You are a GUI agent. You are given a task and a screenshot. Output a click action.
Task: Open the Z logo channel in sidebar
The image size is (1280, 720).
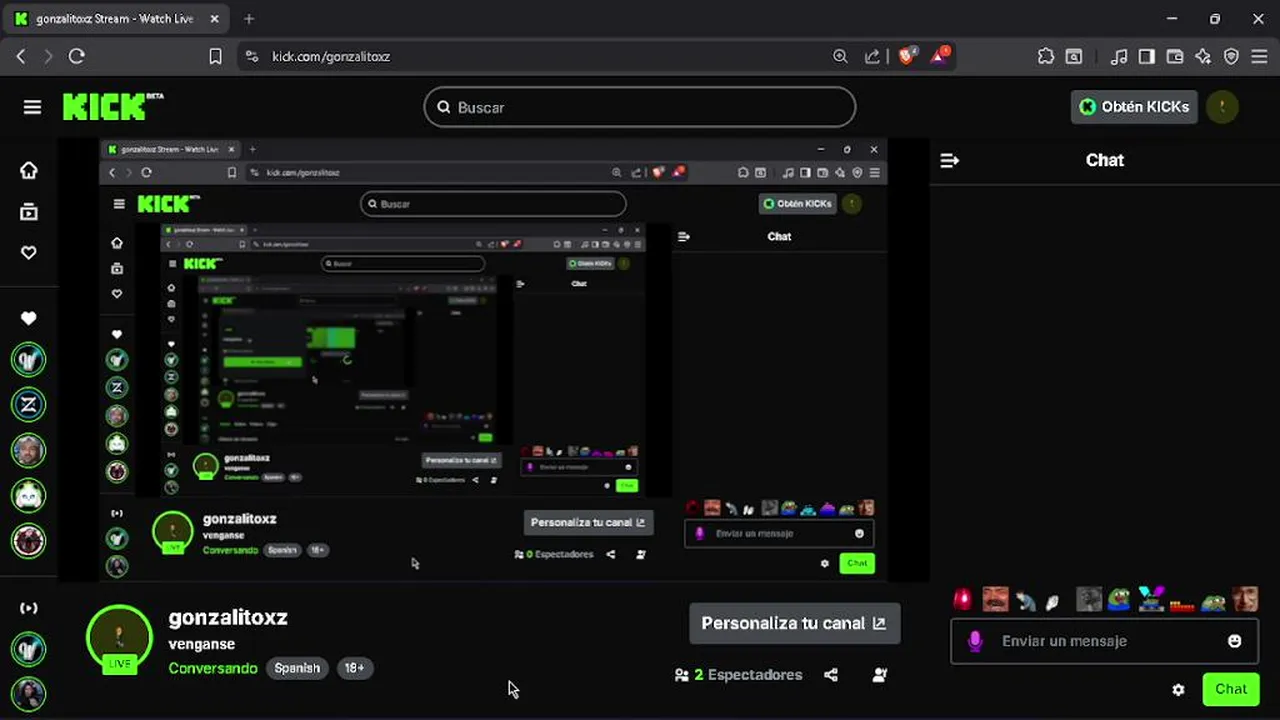tap(29, 405)
